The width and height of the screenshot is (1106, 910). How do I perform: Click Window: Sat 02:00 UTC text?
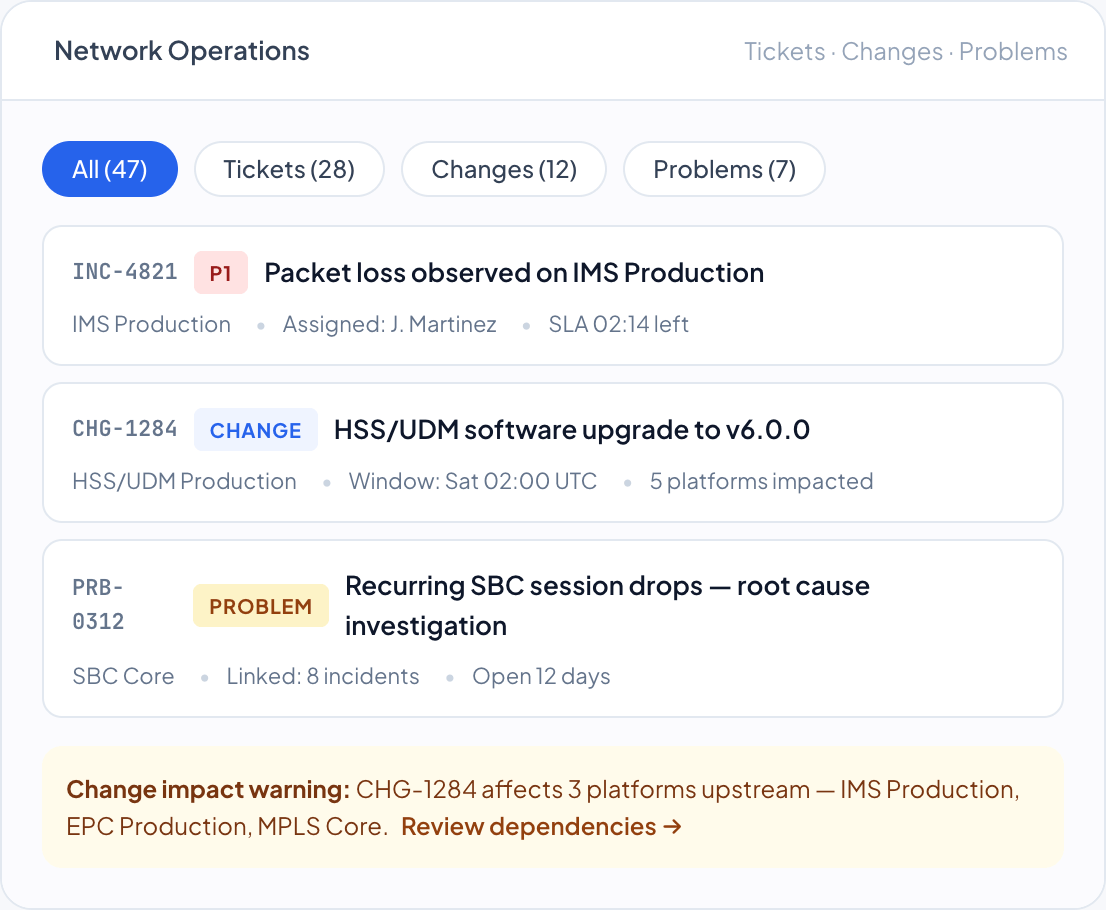pyautogui.click(x=473, y=481)
